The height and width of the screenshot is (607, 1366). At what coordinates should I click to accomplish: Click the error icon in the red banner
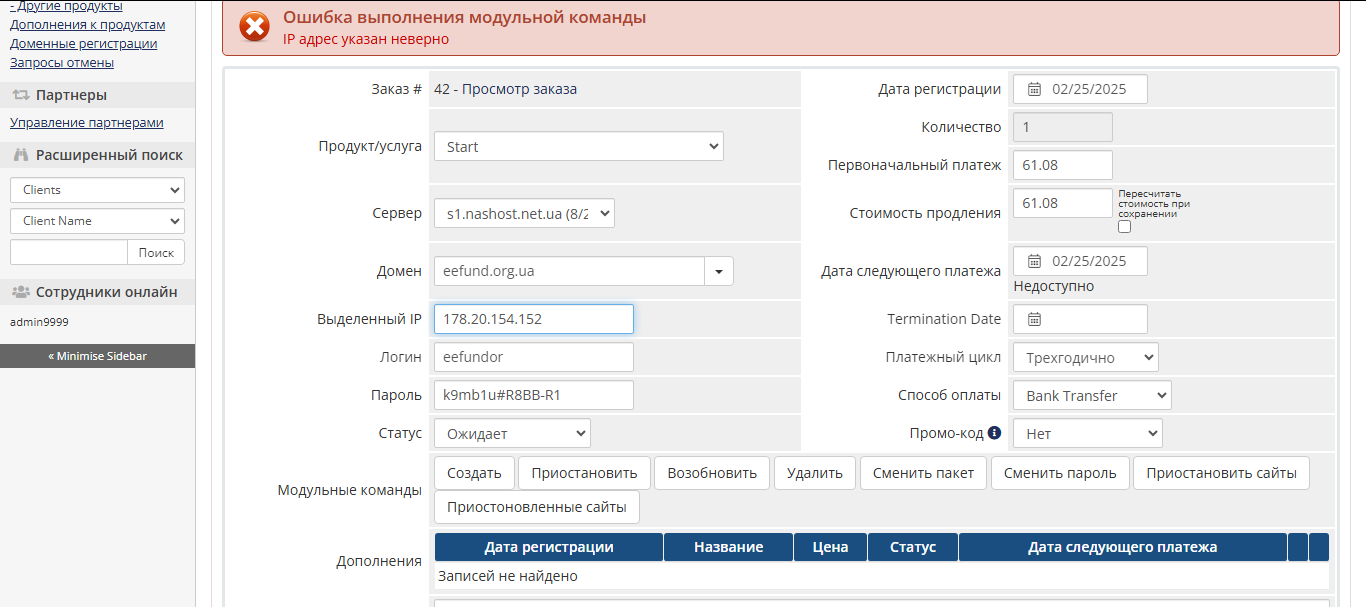click(253, 27)
